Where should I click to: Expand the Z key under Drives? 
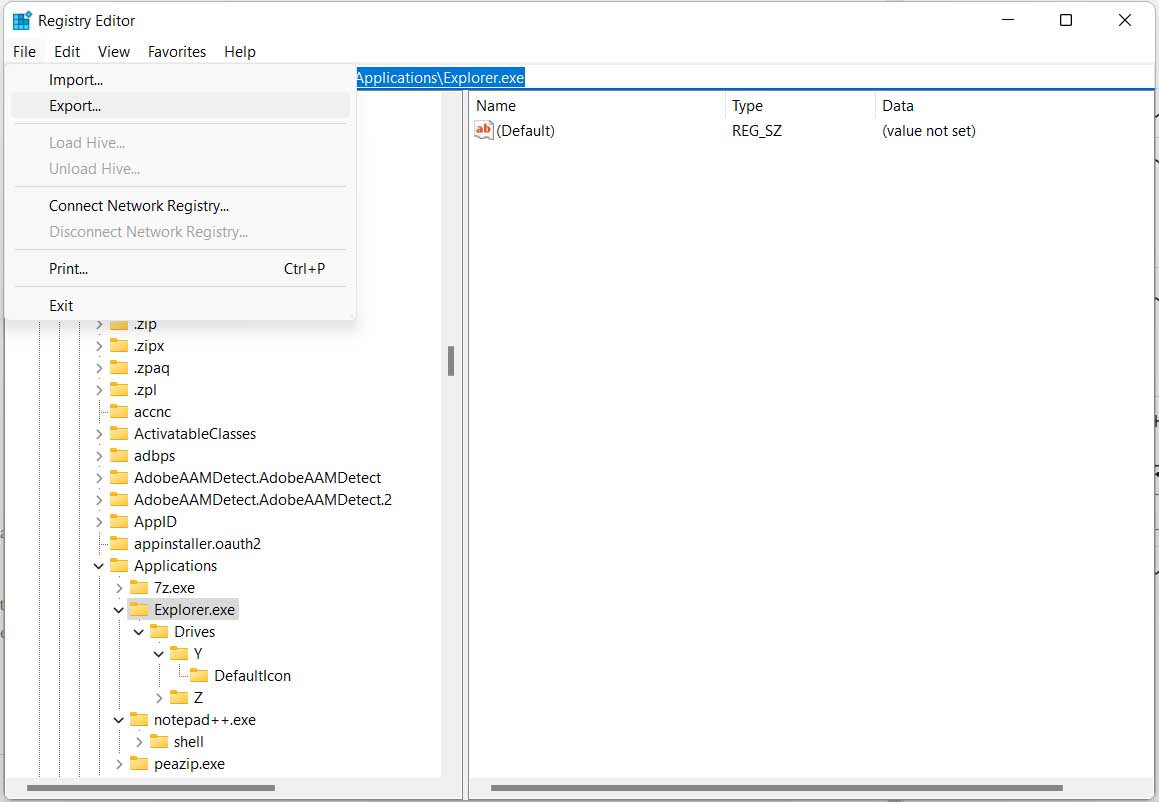(158, 697)
